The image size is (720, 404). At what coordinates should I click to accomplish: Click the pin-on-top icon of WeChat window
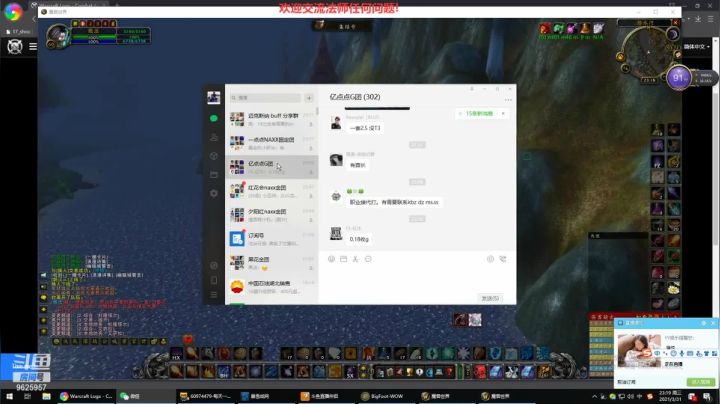[472, 89]
